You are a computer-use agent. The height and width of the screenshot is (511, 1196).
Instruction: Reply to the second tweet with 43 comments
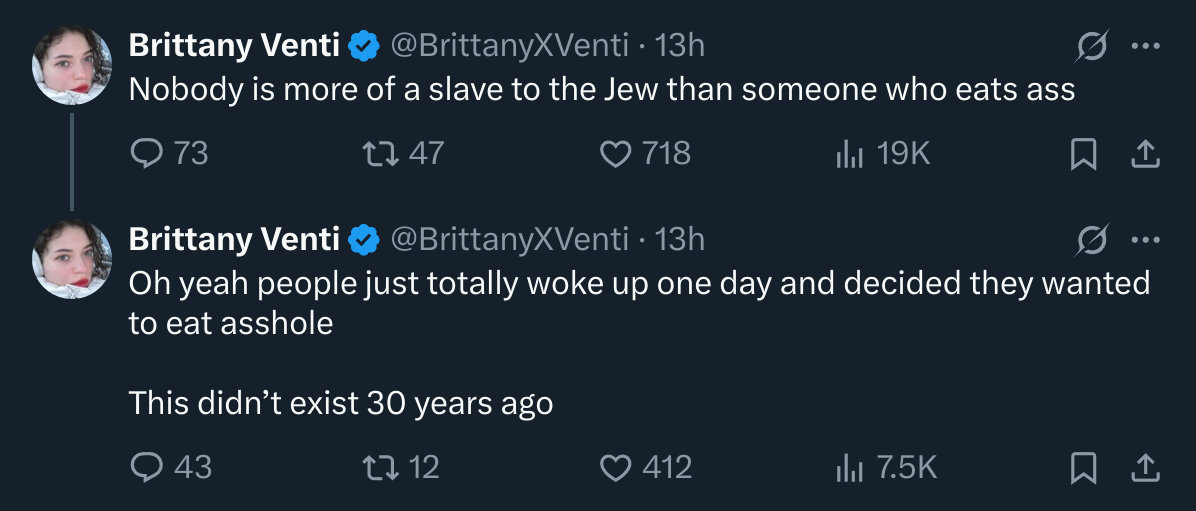[x=147, y=467]
